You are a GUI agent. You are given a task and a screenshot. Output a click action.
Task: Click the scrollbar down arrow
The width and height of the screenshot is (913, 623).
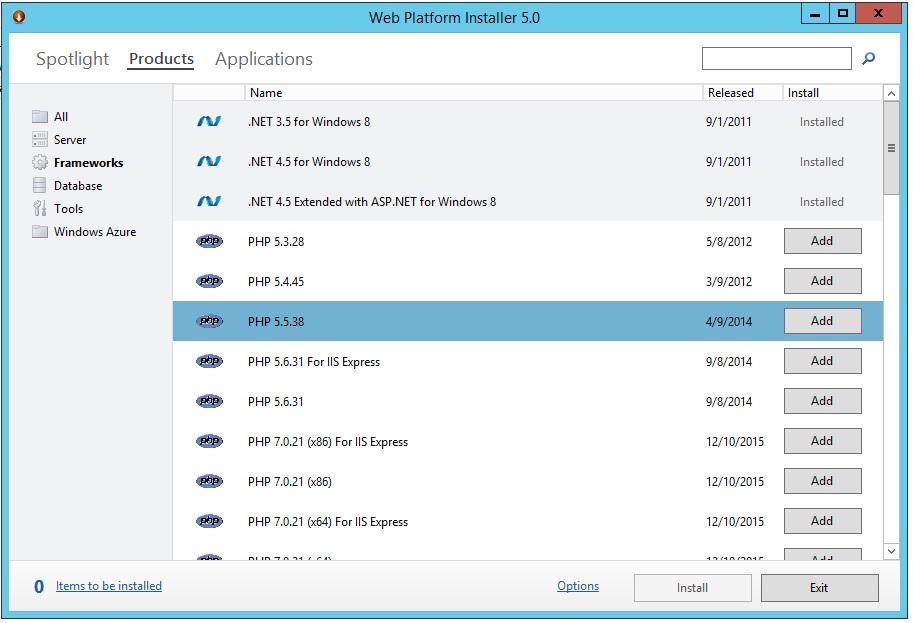point(891,550)
